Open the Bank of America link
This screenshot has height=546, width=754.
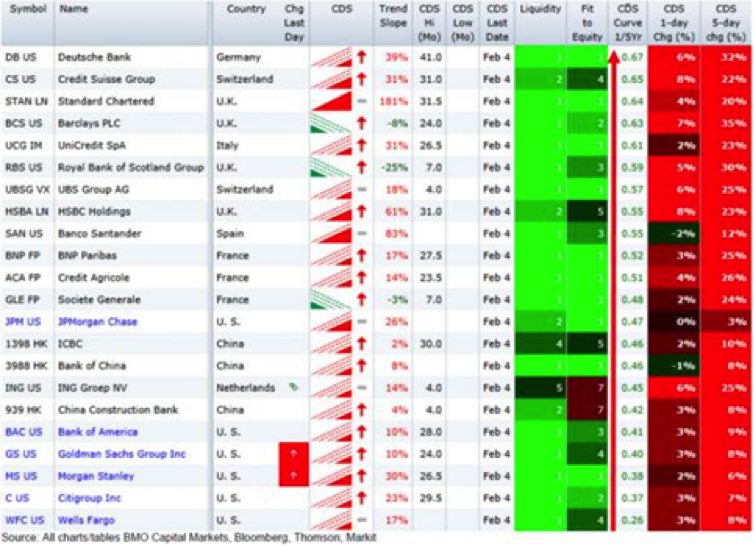click(98, 432)
